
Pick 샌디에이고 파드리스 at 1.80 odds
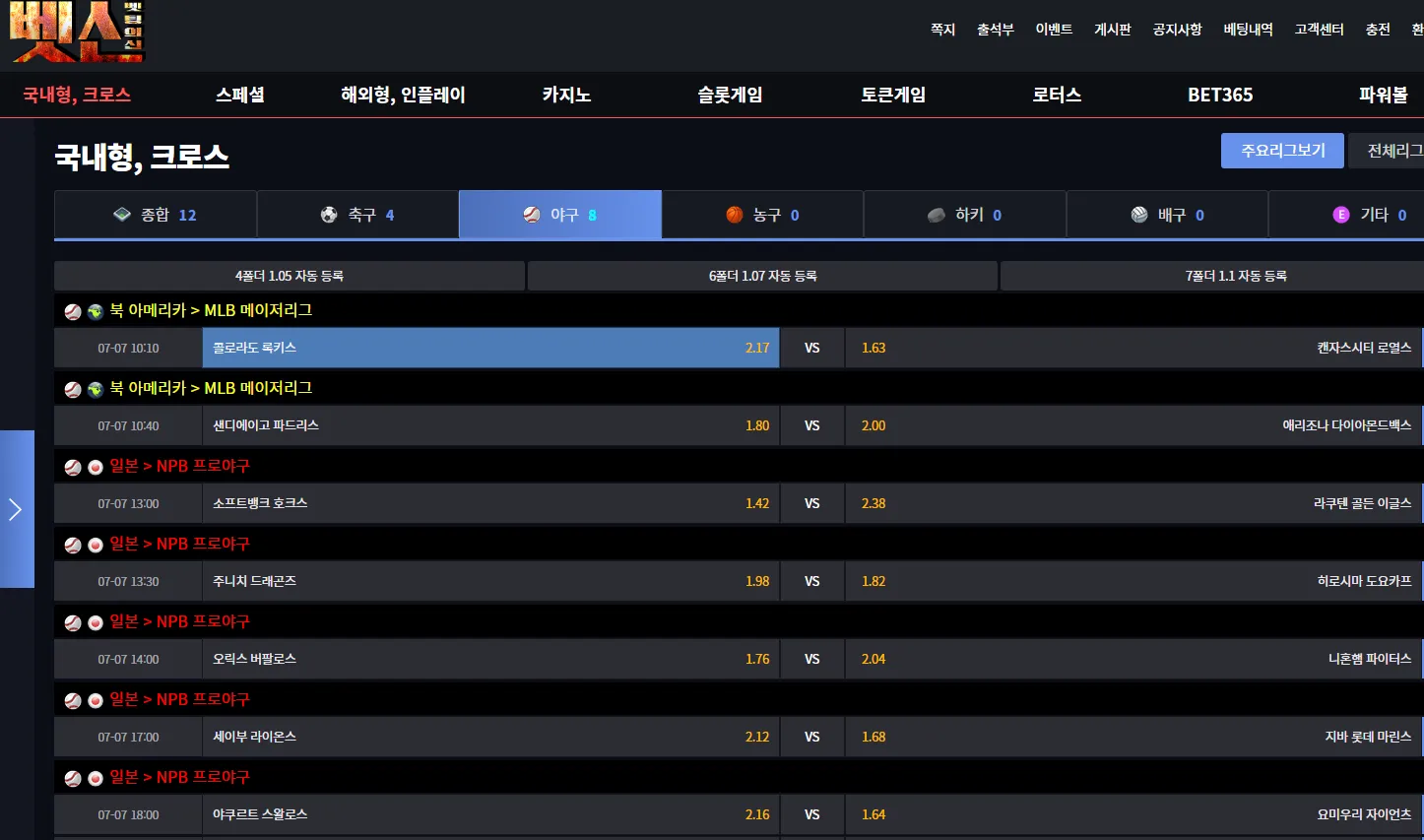(490, 425)
